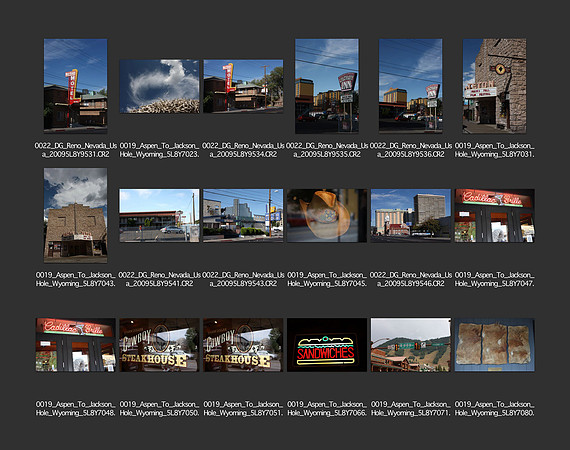Screen dimensions: 570x450
Task: Open the neon Sandwiches sign thumbnail
Action: point(327,345)
